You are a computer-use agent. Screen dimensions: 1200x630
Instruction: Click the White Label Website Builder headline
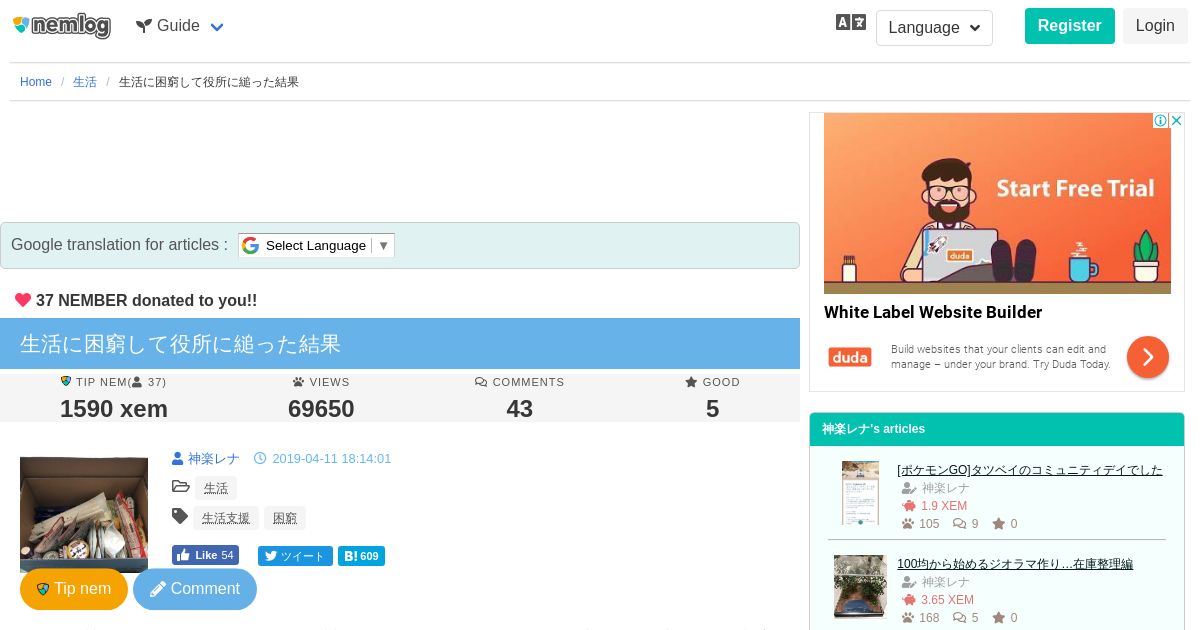pos(933,312)
